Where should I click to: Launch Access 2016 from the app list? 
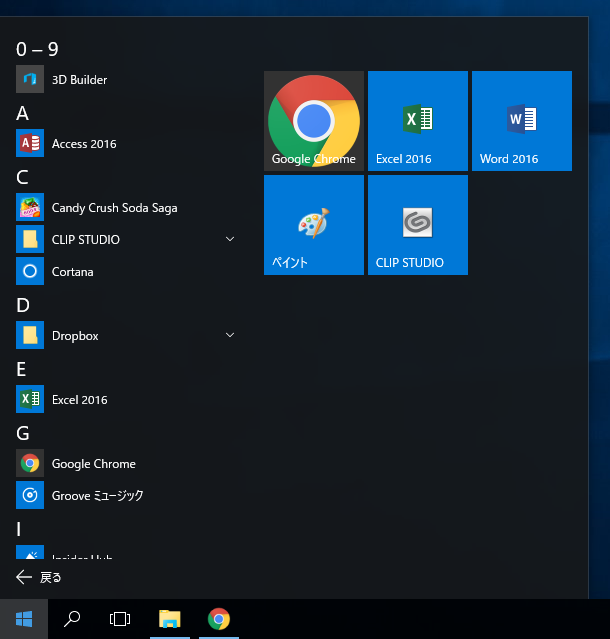84,144
